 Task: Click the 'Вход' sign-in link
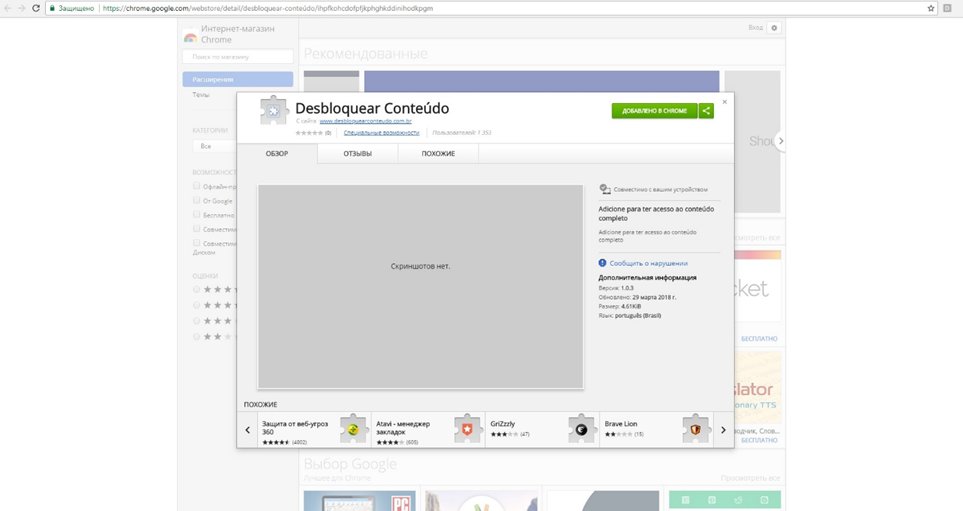click(755, 28)
